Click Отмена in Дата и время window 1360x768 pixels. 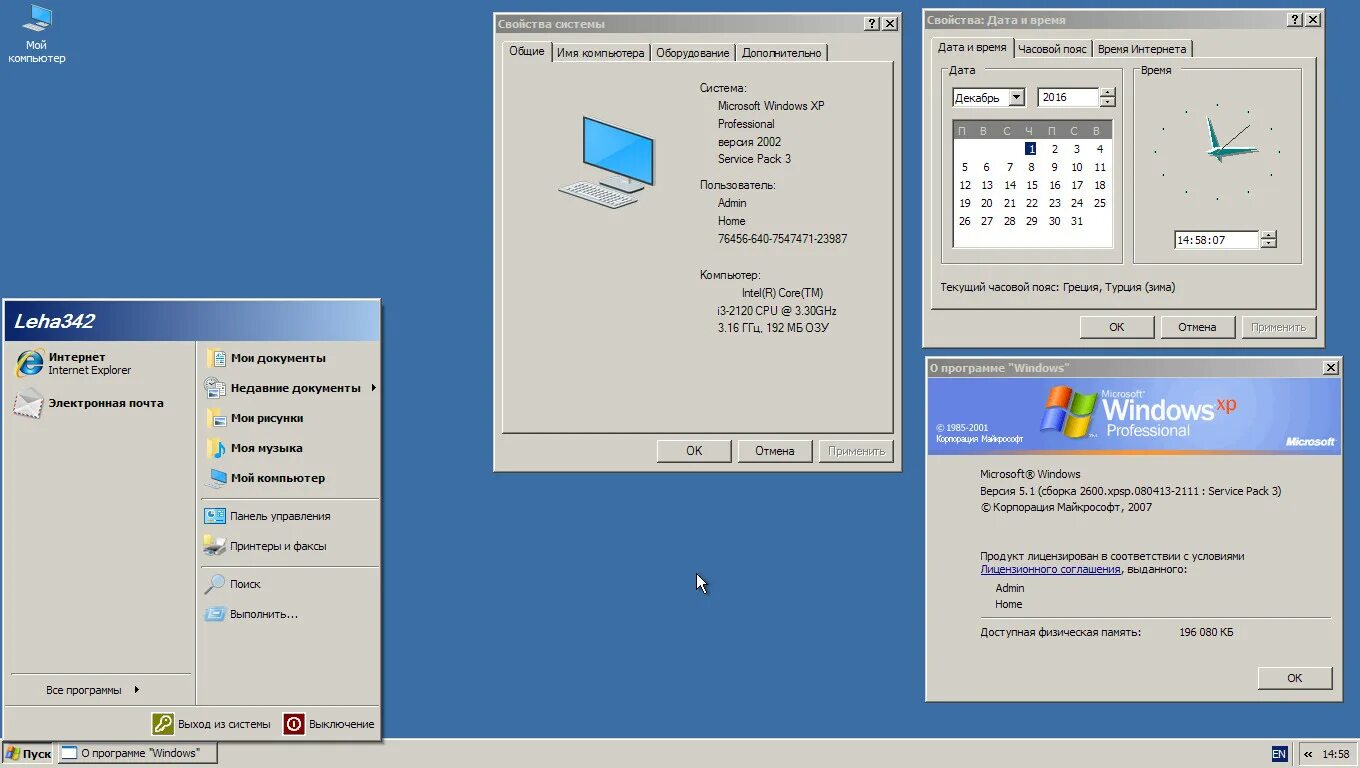[x=1197, y=327]
